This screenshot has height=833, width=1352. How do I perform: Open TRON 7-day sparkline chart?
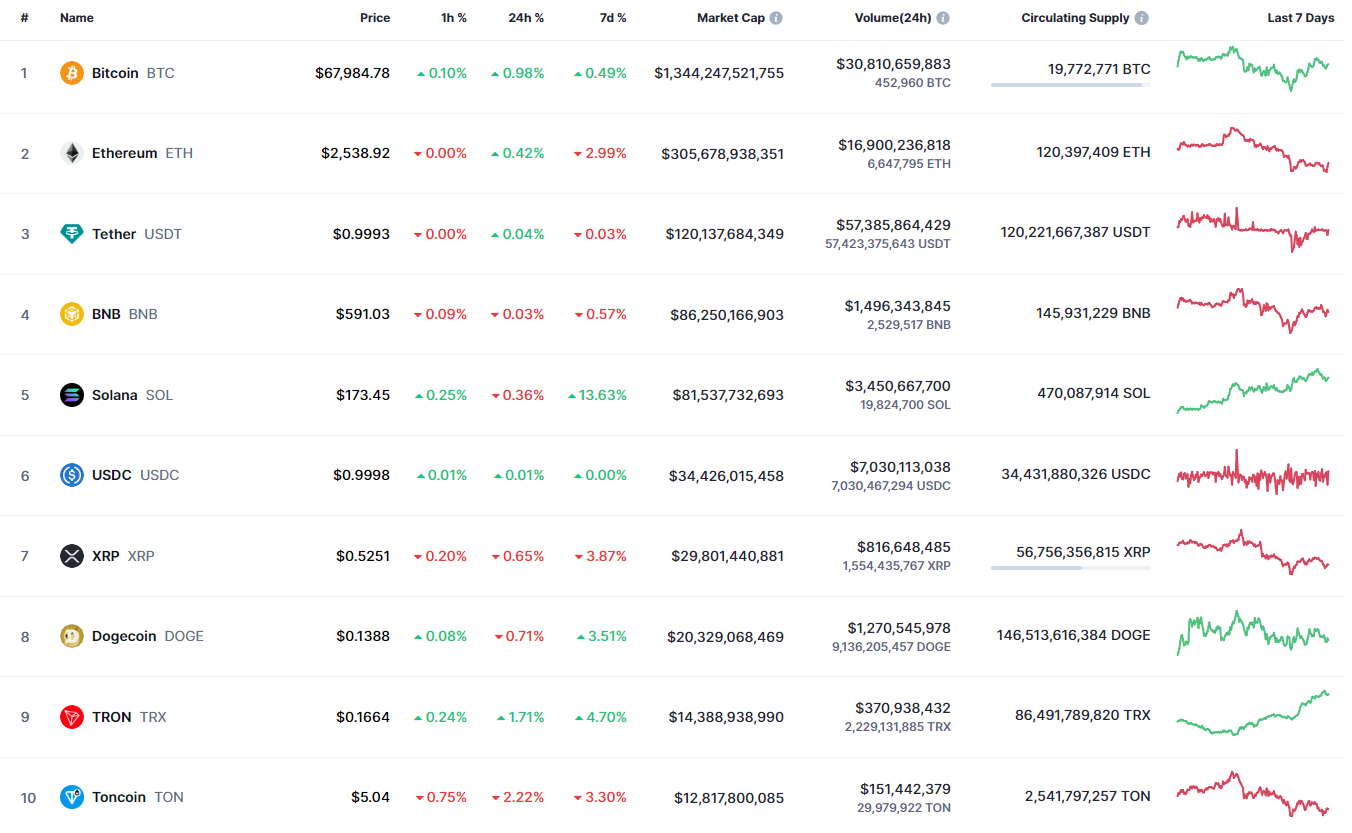point(1253,713)
